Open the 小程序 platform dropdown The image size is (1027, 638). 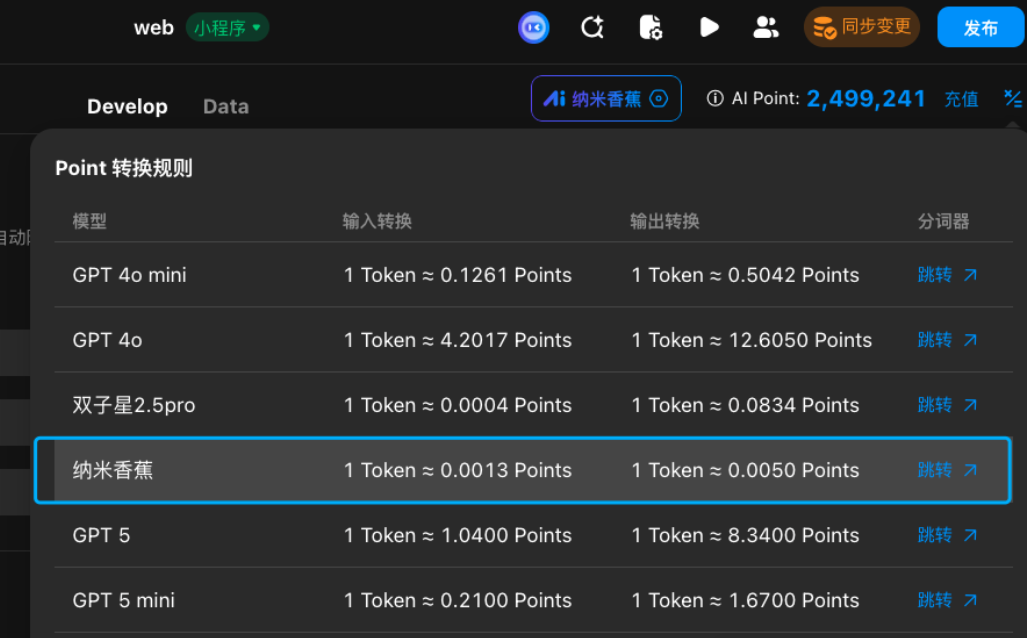pos(227,28)
